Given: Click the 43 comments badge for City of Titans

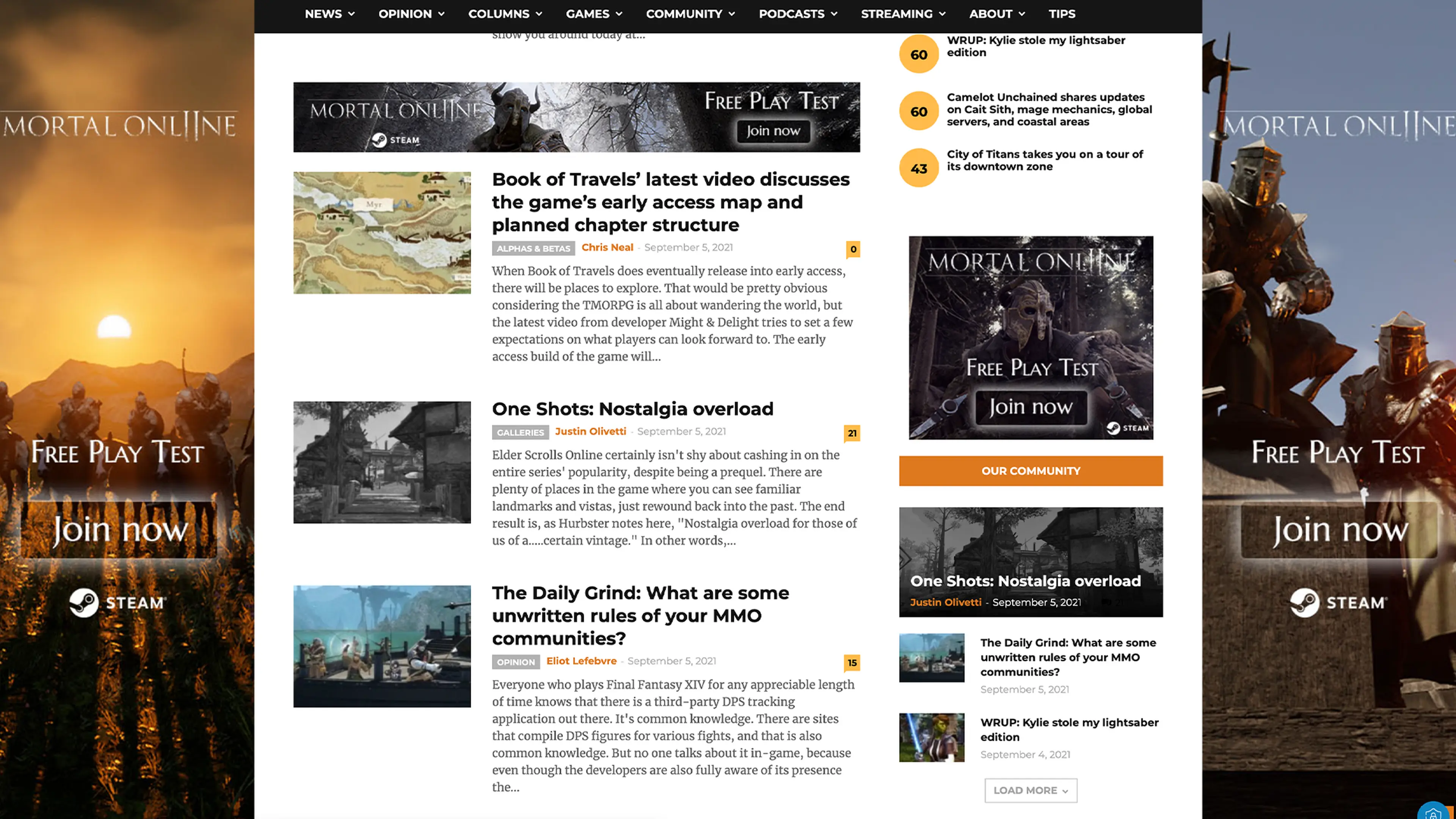Looking at the screenshot, I should 918,168.
